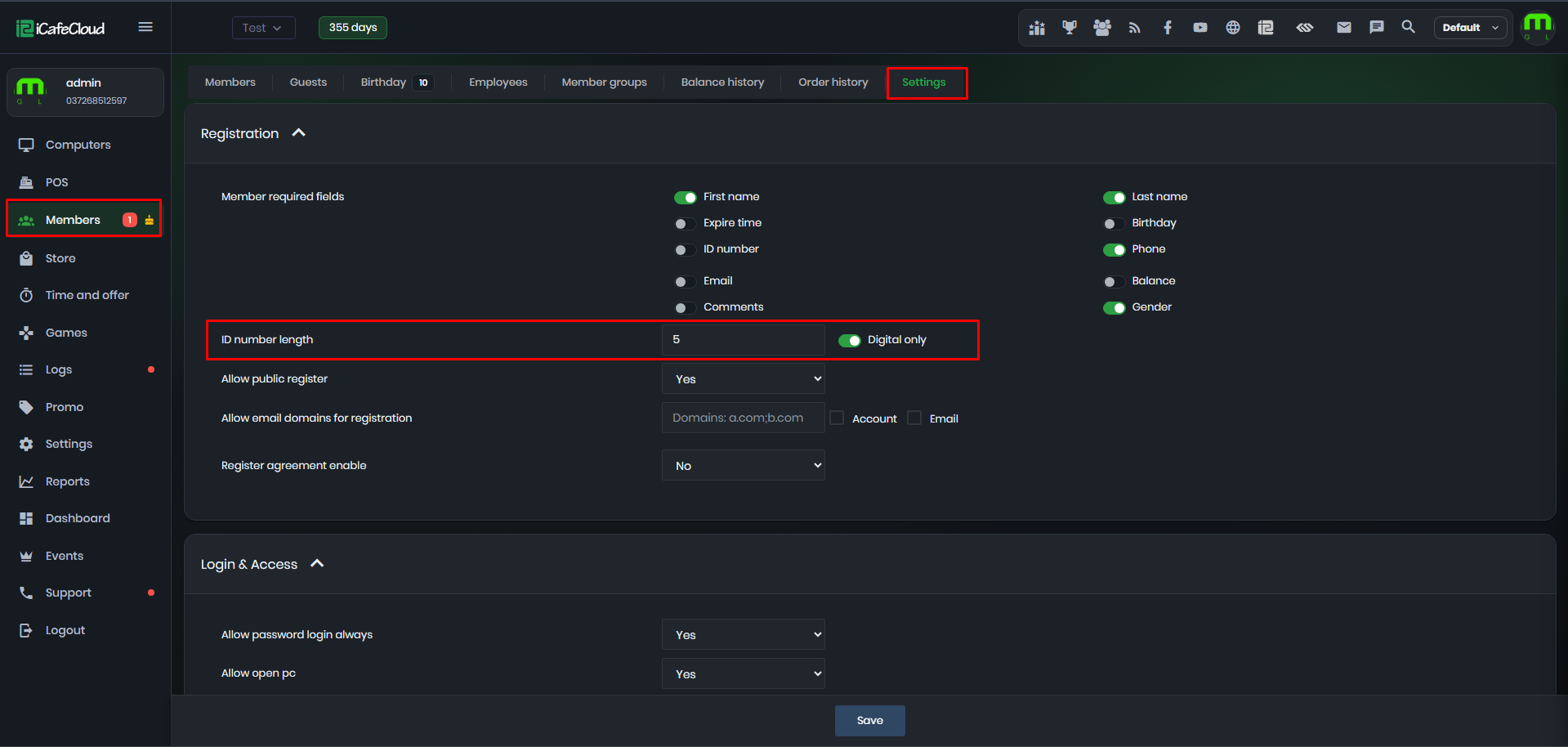
Task: Click the handshake icon in top toolbar
Action: tap(1305, 28)
